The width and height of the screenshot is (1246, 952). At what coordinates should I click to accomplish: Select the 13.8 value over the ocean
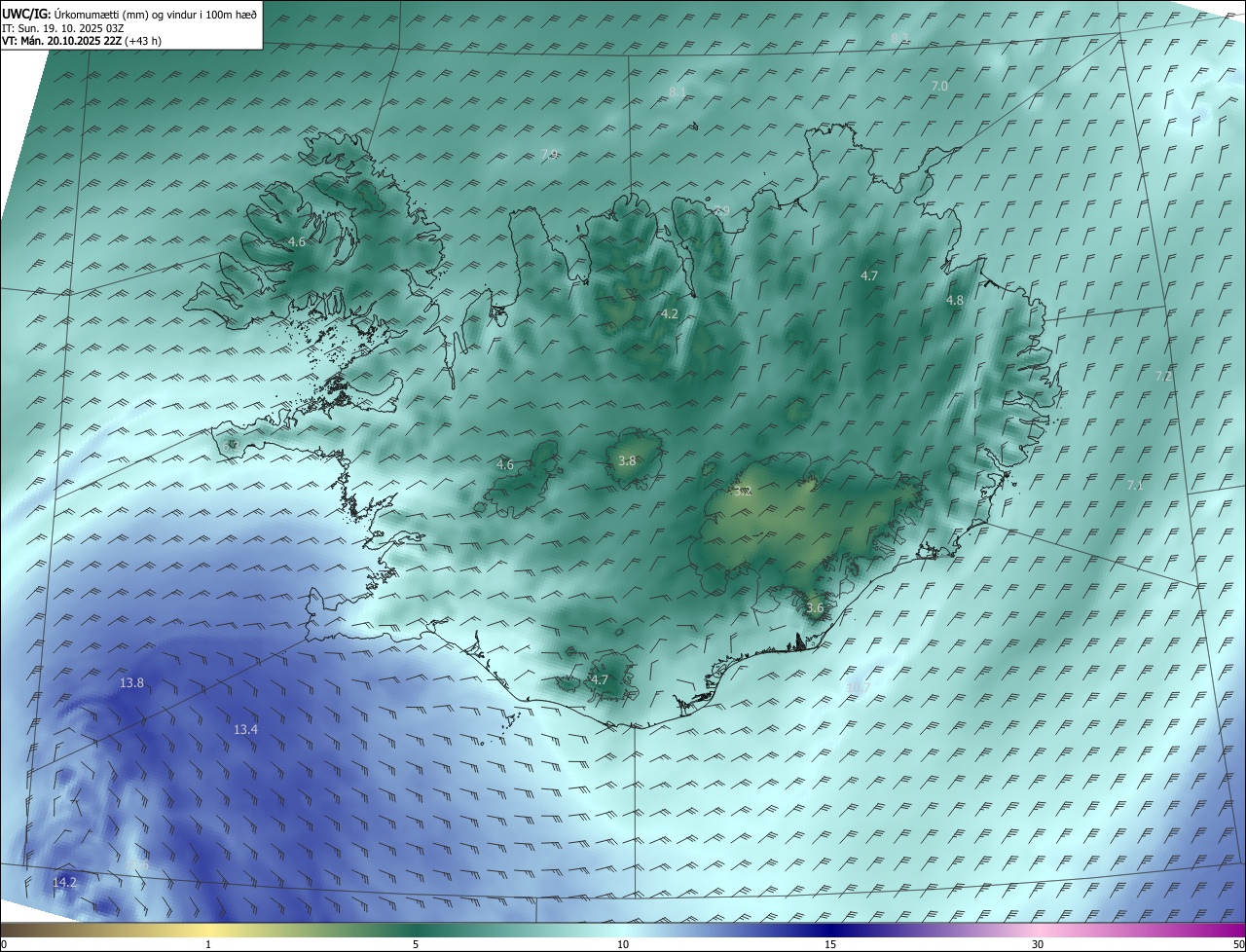point(131,683)
